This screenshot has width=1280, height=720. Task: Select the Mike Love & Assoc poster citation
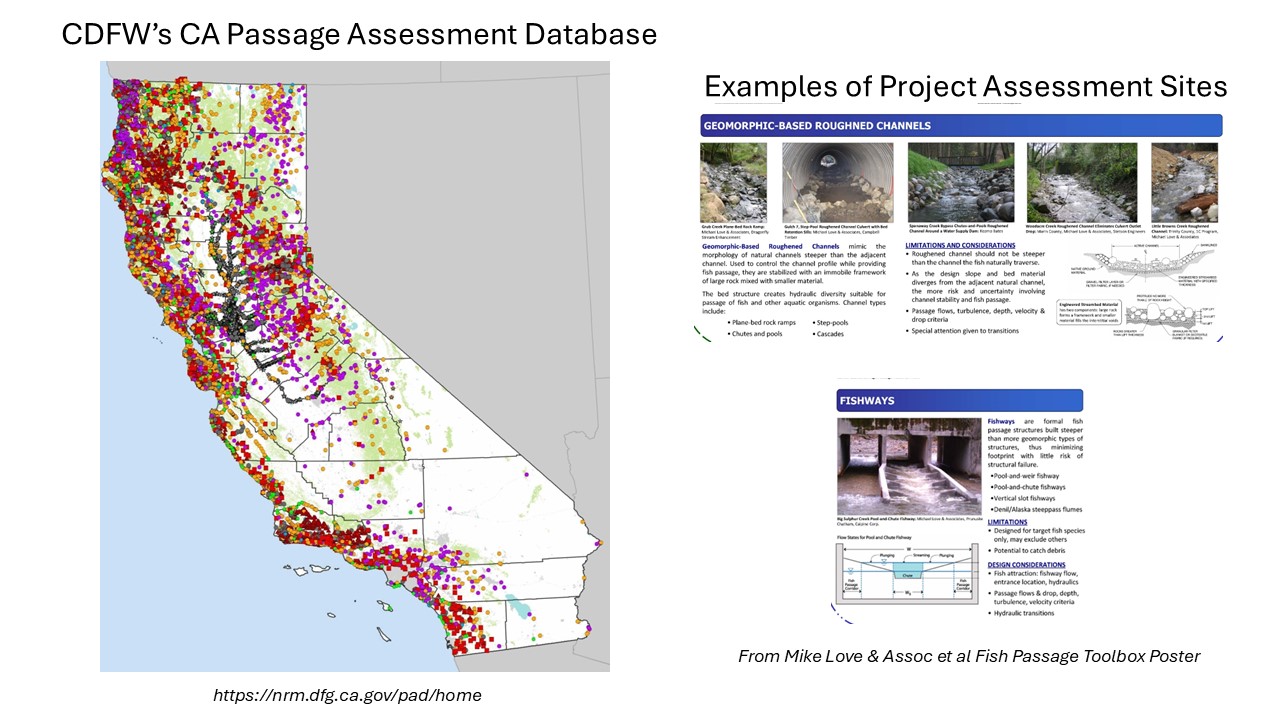pos(969,656)
